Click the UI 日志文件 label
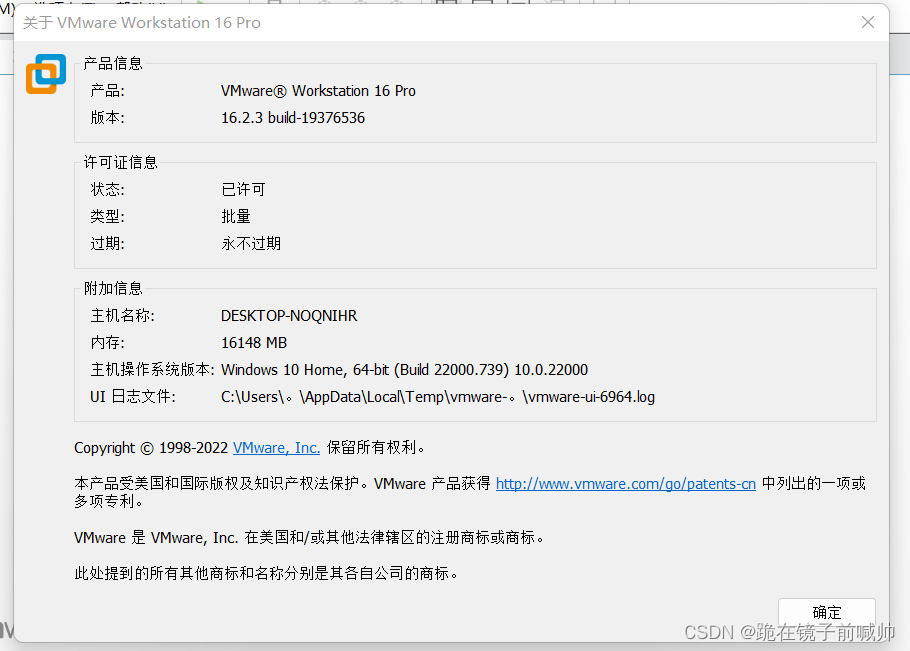The width and height of the screenshot is (910, 651). [x=133, y=397]
